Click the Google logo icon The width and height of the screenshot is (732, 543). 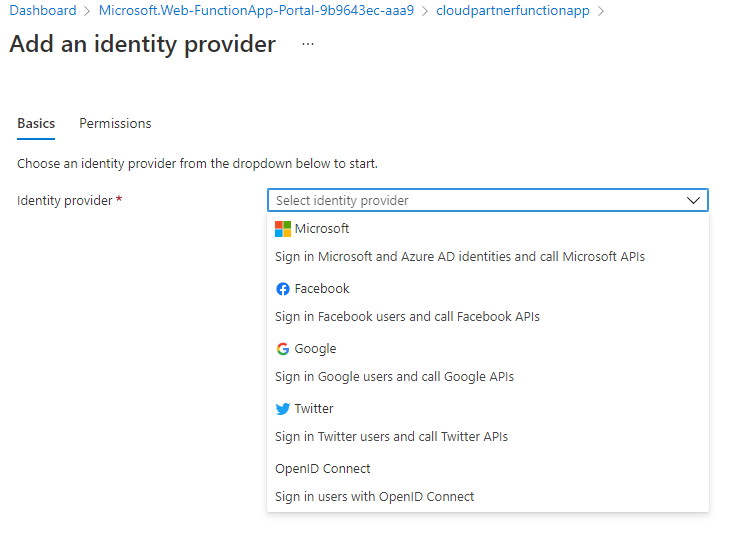(x=283, y=349)
